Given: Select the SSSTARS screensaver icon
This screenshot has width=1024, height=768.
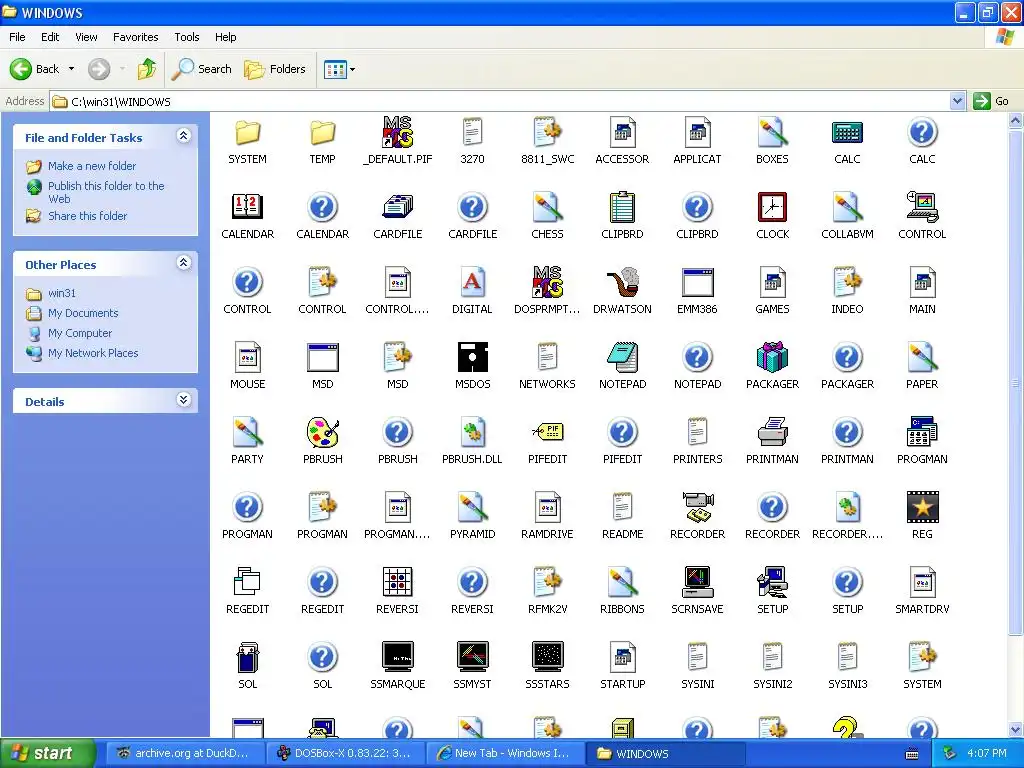Looking at the screenshot, I should point(547,657).
